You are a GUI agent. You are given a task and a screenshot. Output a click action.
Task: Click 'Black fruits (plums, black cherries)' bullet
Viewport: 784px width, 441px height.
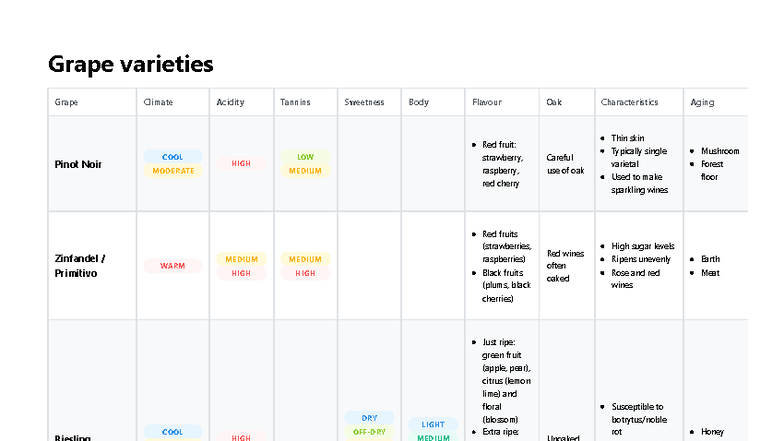[506, 286]
